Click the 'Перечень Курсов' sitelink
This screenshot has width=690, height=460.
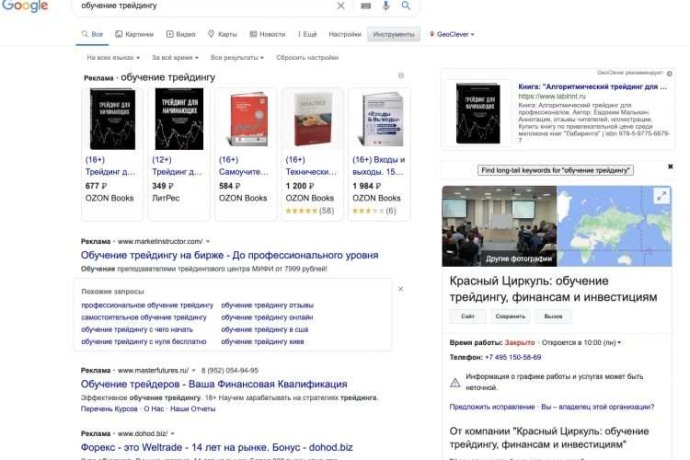(109, 409)
